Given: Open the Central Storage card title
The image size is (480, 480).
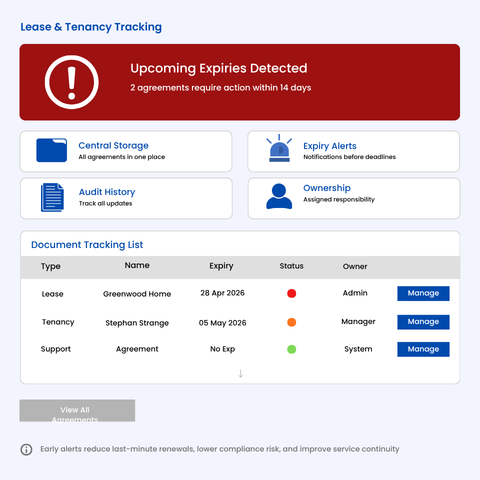Looking at the screenshot, I should pyautogui.click(x=113, y=146).
